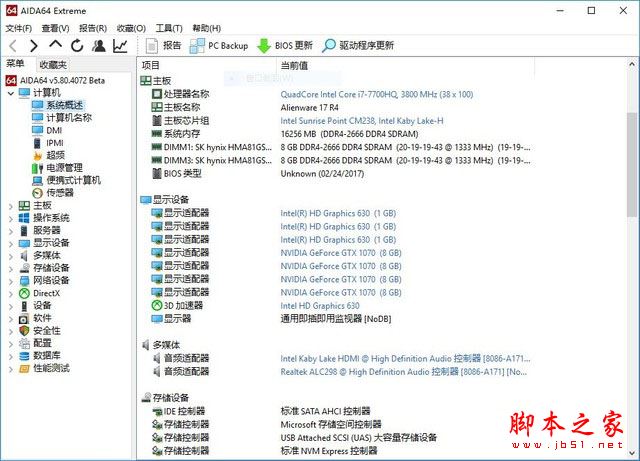Image resolution: width=640 pixels, height=461 pixels.
Task: Click the 操作系统 Windows logo icon
Action: (x=24, y=218)
